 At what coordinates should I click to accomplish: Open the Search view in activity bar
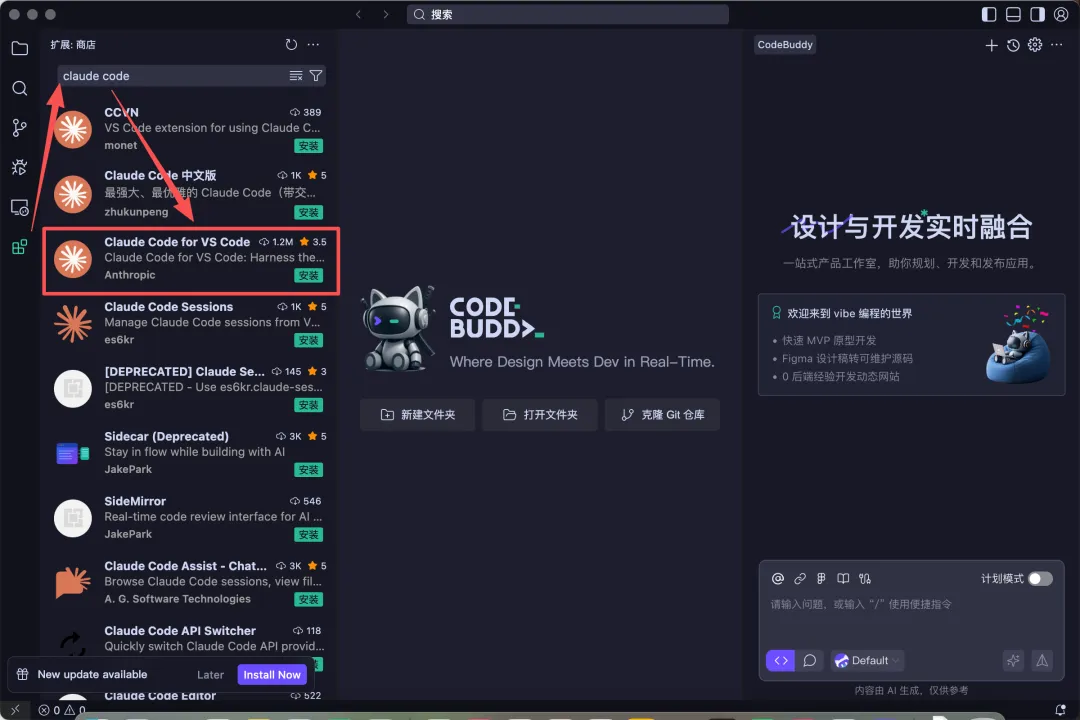tap(19, 88)
